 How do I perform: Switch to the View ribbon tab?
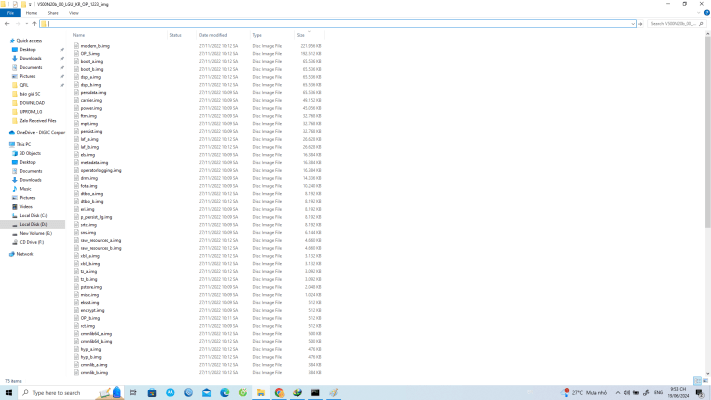click(x=73, y=13)
